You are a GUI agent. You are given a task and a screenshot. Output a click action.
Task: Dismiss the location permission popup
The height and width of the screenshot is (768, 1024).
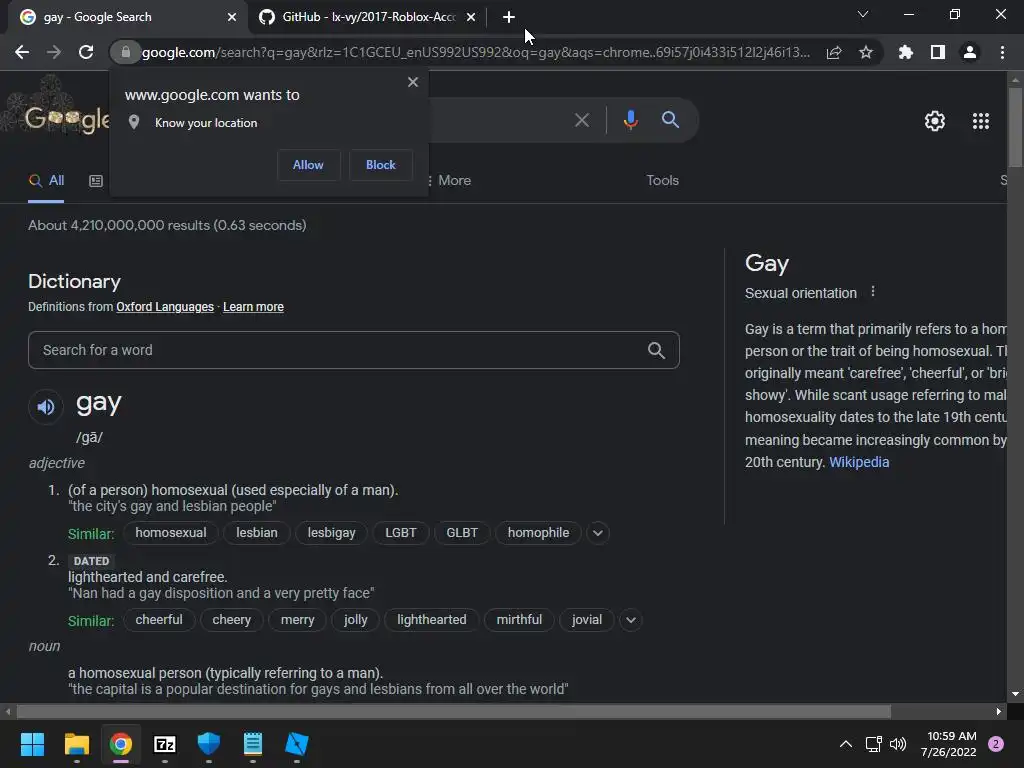tap(413, 82)
